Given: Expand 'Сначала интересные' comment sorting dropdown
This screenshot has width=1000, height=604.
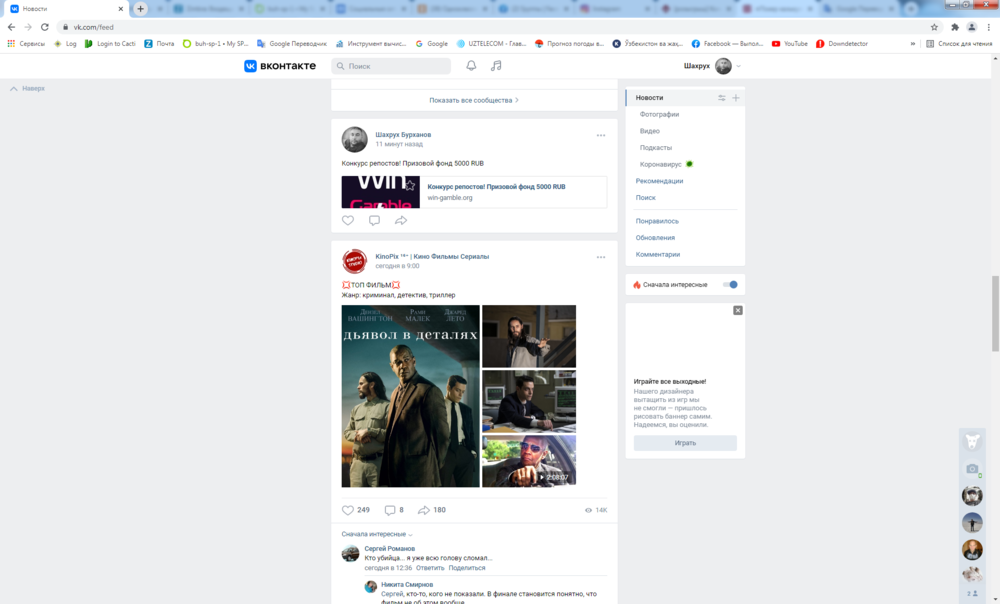Looking at the screenshot, I should coord(376,534).
